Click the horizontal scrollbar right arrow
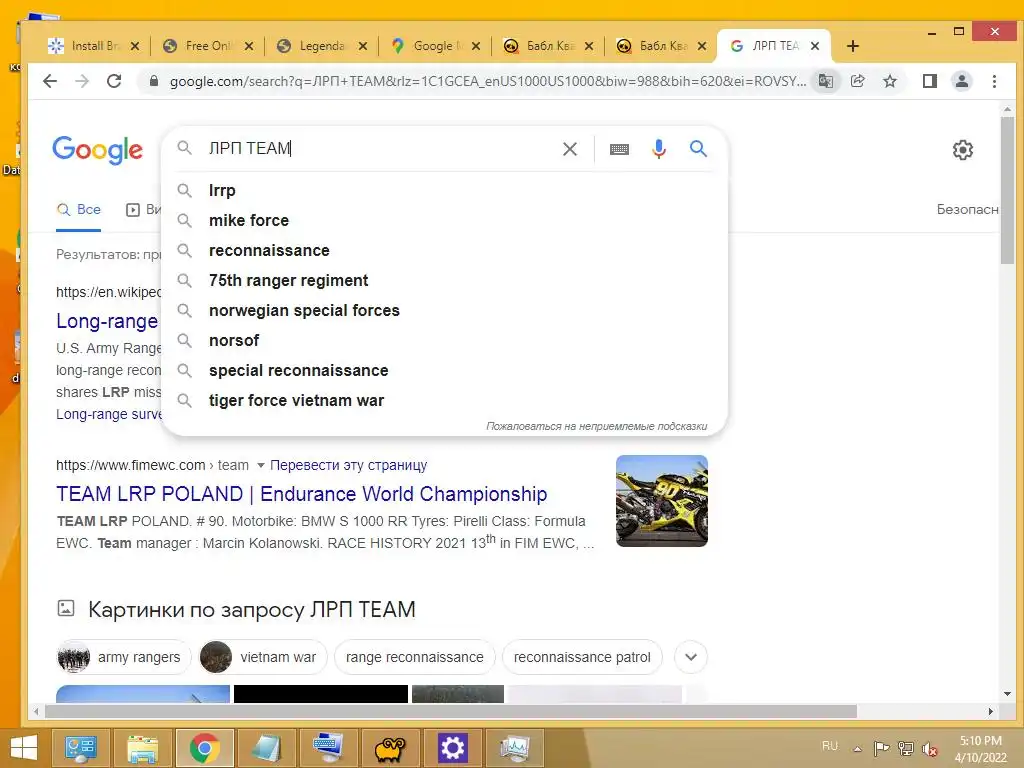1024x768 pixels. [x=991, y=711]
